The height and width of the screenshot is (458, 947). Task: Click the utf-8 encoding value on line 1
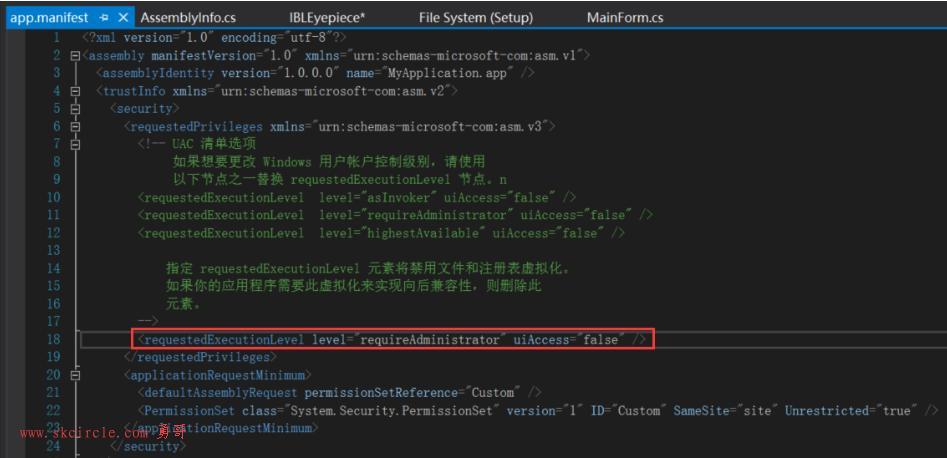coord(310,37)
